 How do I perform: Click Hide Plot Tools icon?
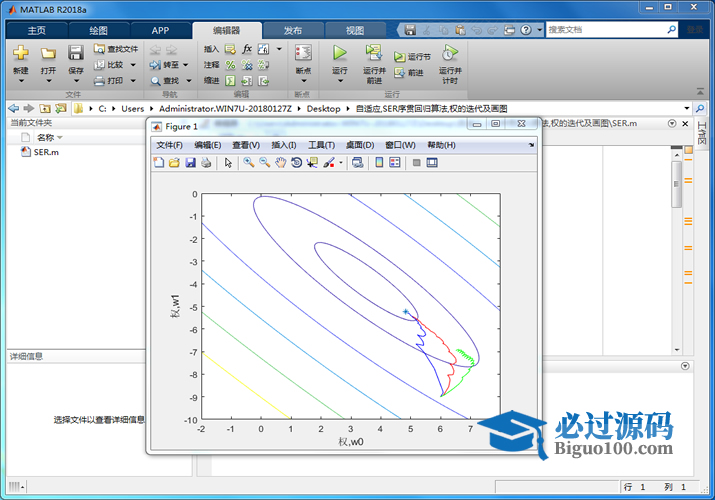coord(416,163)
